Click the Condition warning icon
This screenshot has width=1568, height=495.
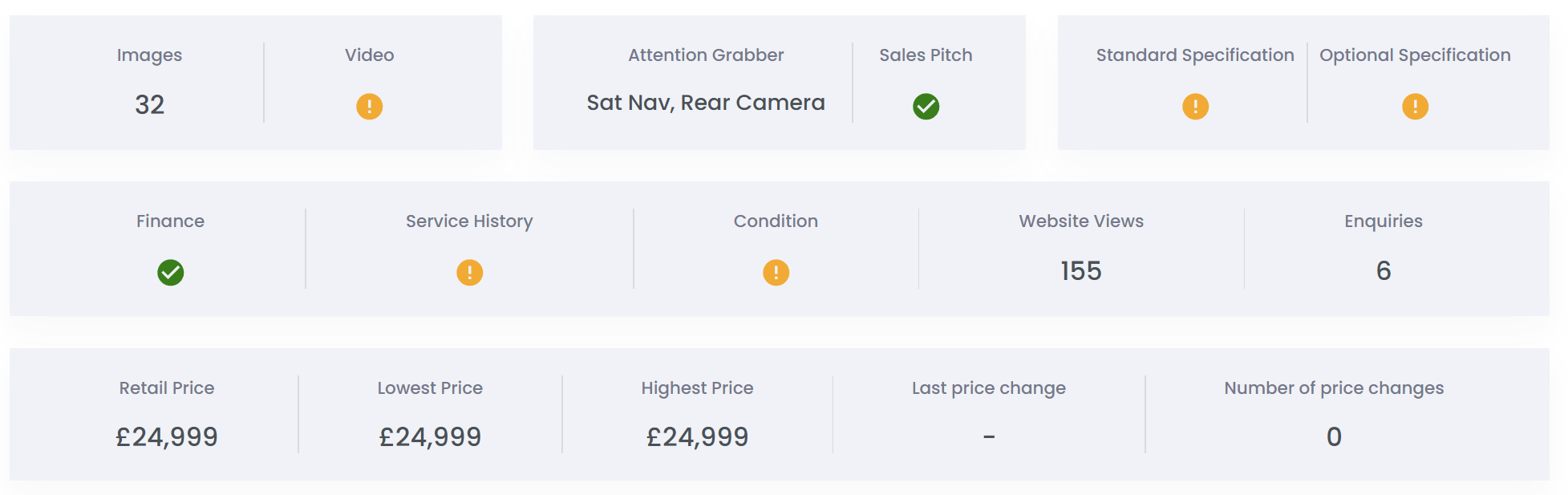[776, 273]
